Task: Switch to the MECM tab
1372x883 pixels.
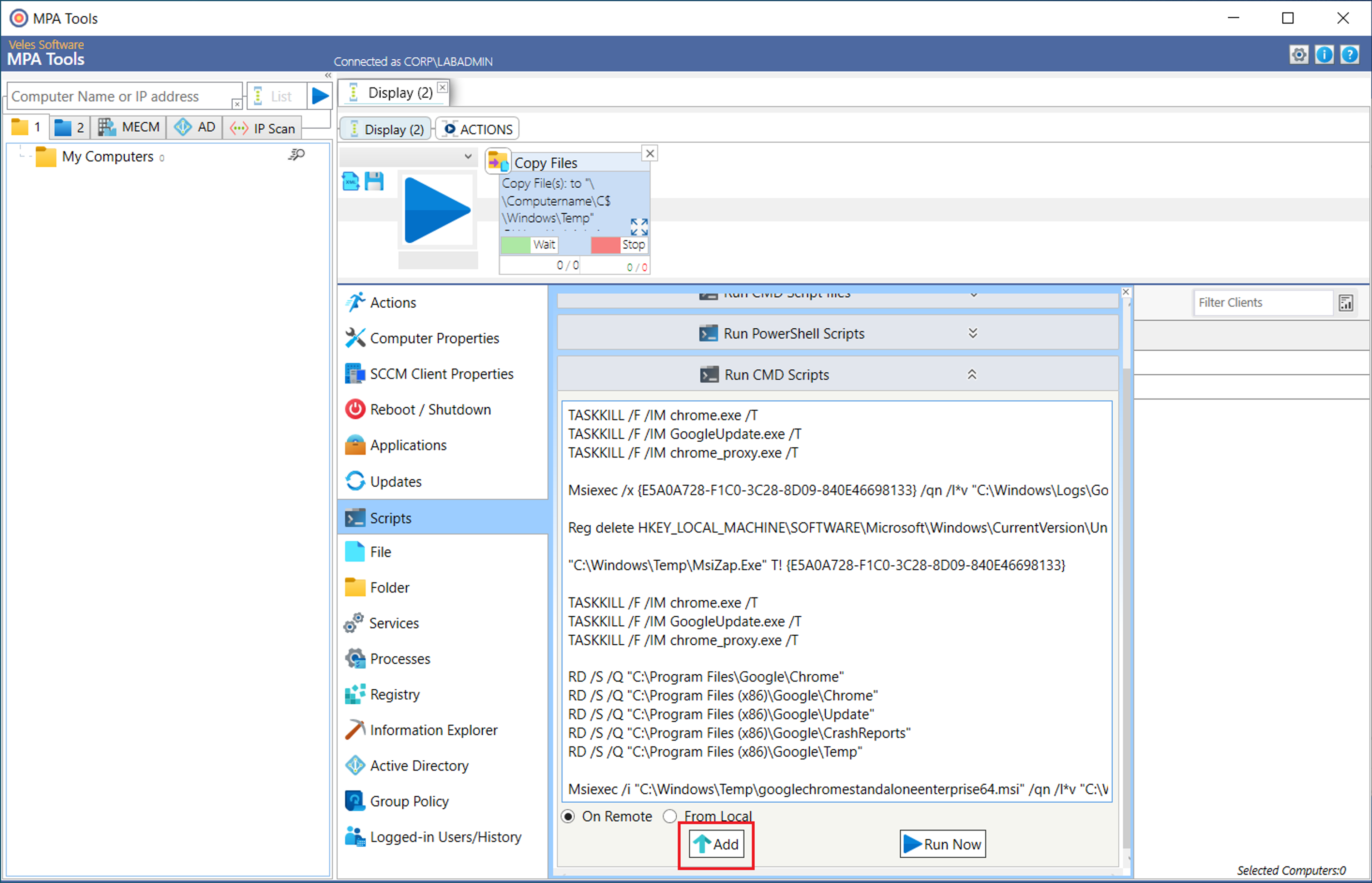Action: 128,127
